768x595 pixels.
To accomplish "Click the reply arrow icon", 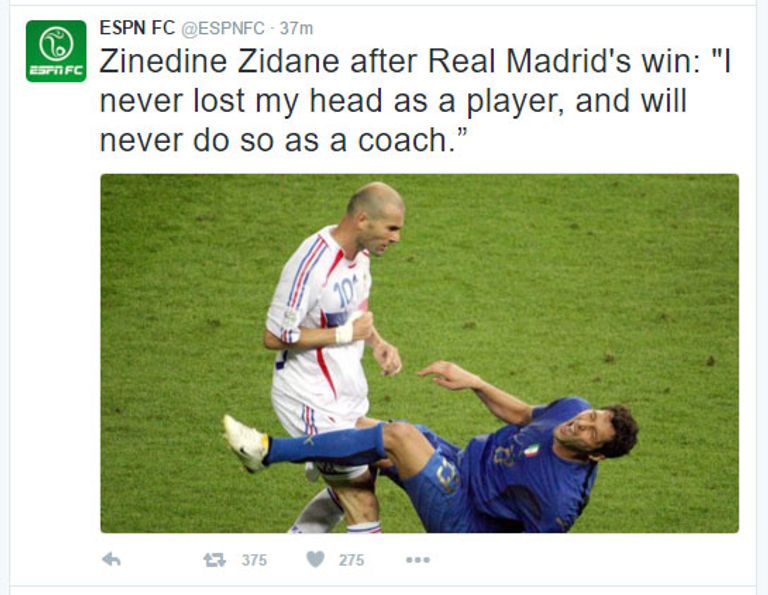I will tap(111, 559).
